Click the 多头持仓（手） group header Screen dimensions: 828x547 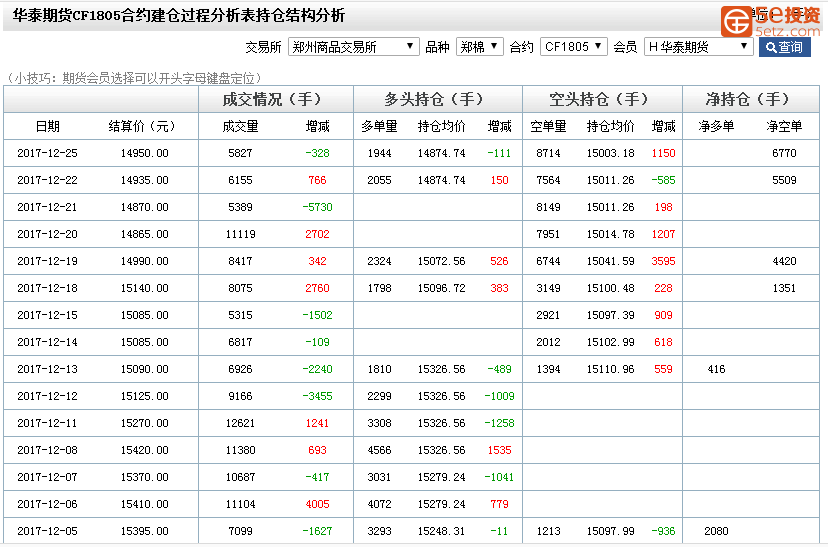coord(438,99)
